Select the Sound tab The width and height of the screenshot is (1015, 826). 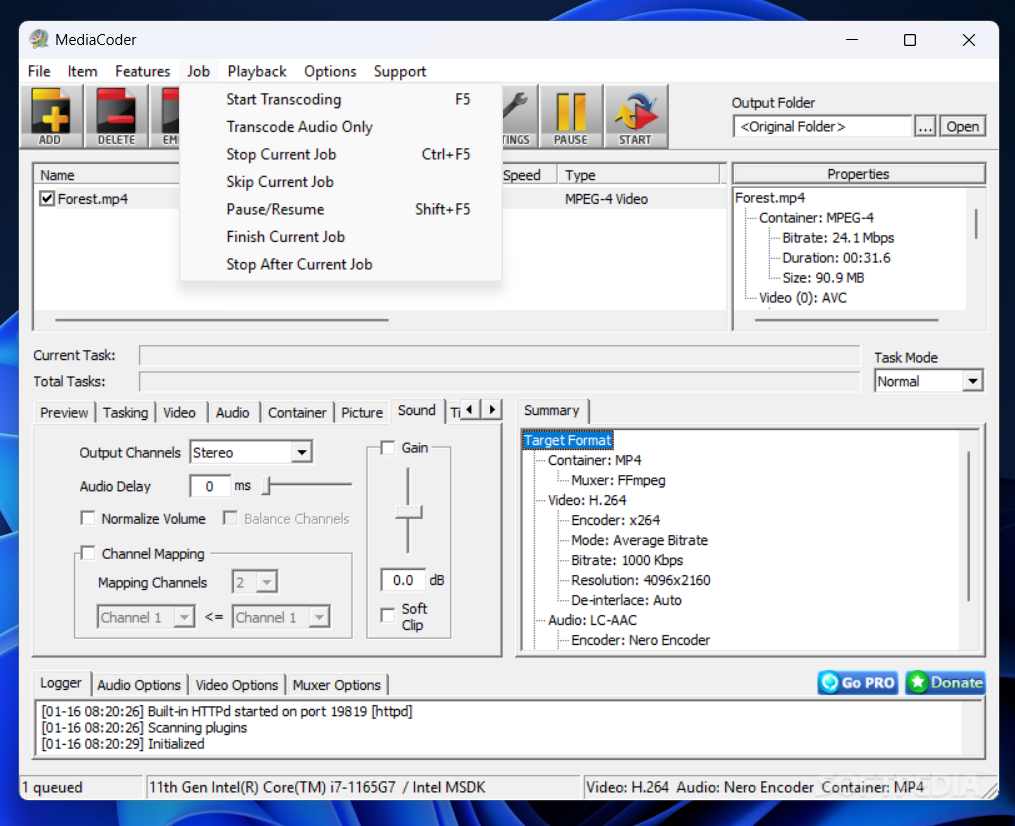tap(417, 410)
